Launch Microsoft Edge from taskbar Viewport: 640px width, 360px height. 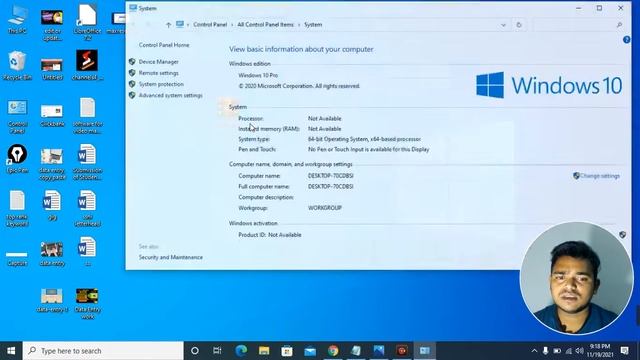(x=241, y=351)
